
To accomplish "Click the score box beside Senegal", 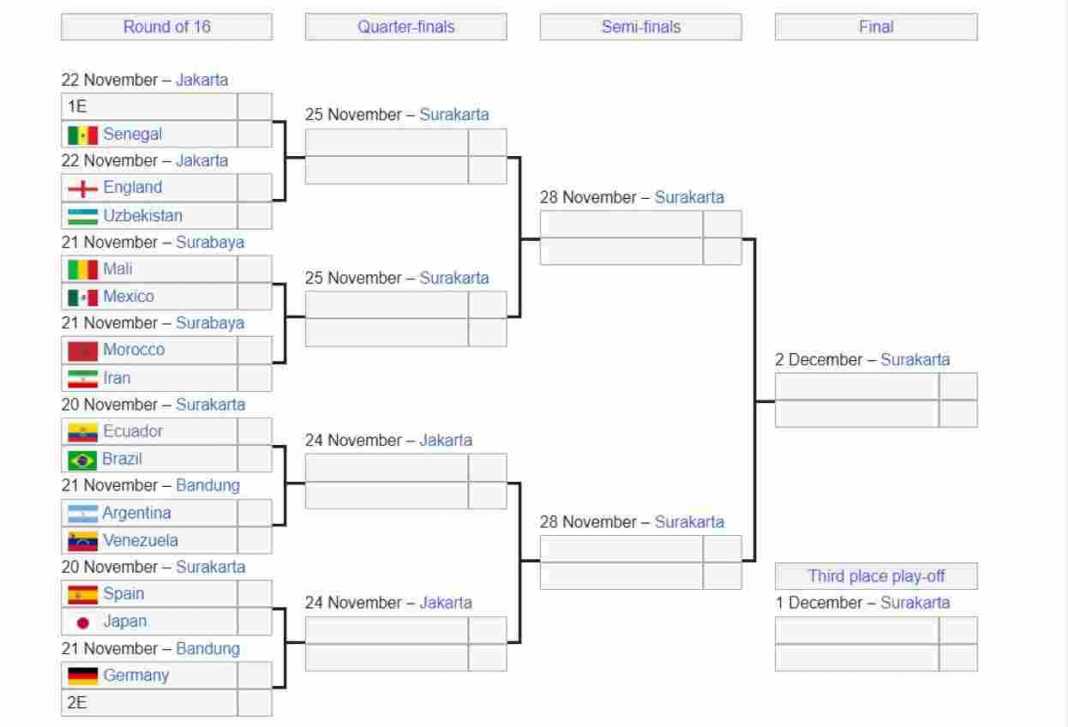I will click(254, 134).
